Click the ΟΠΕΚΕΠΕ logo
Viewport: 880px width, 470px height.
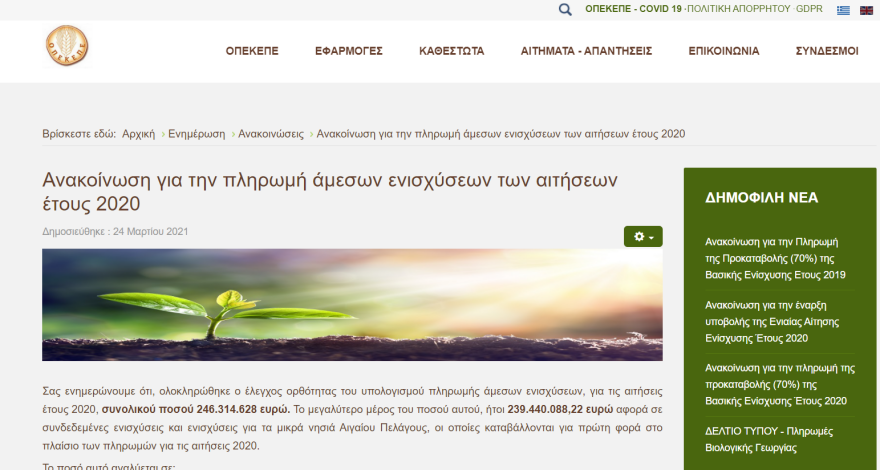point(67,48)
